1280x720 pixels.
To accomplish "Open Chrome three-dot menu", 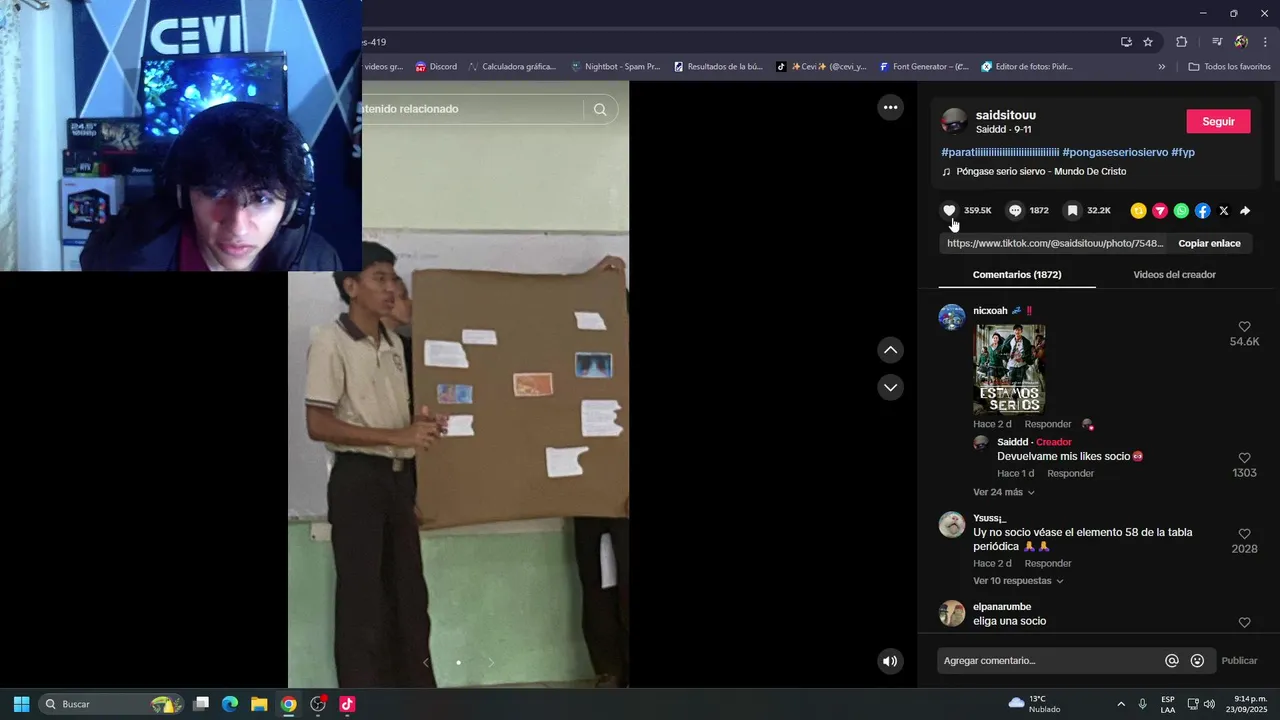I will pos(1265,42).
